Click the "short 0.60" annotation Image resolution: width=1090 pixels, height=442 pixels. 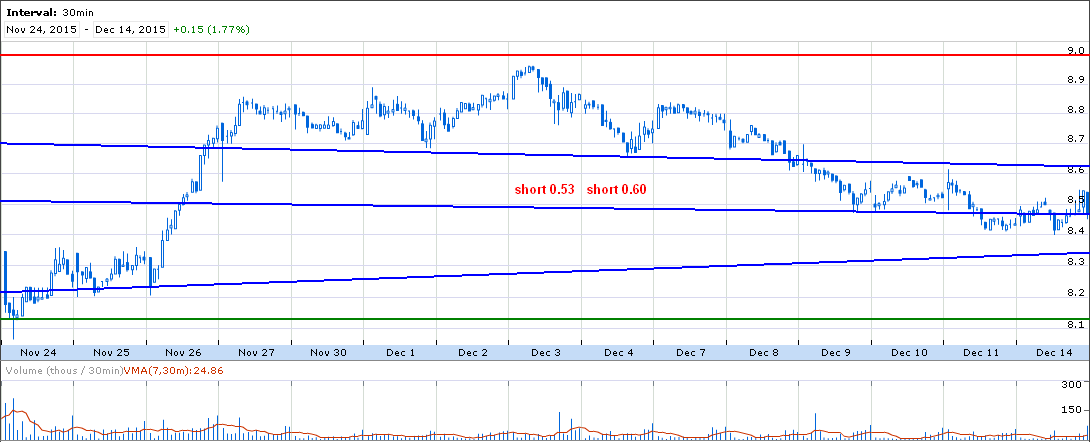(x=616, y=190)
